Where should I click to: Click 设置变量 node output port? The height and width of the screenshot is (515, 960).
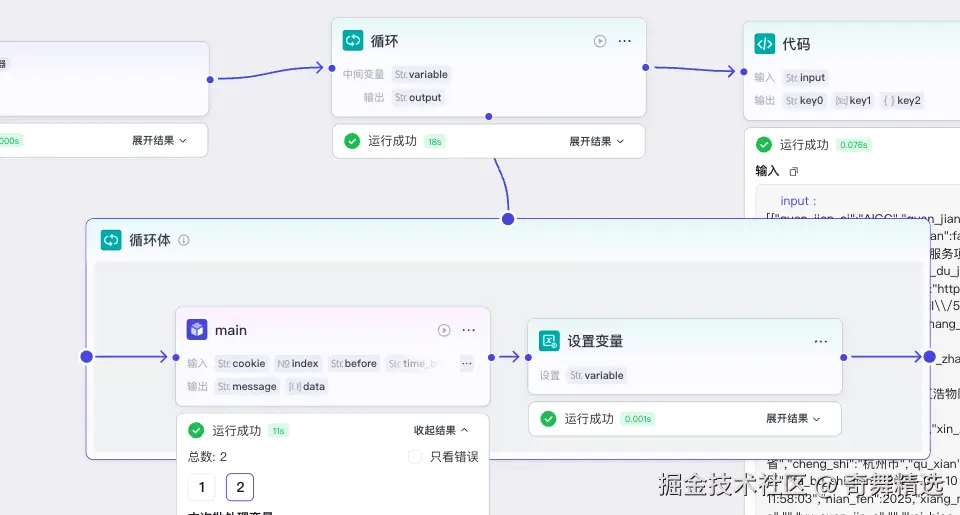pos(844,357)
